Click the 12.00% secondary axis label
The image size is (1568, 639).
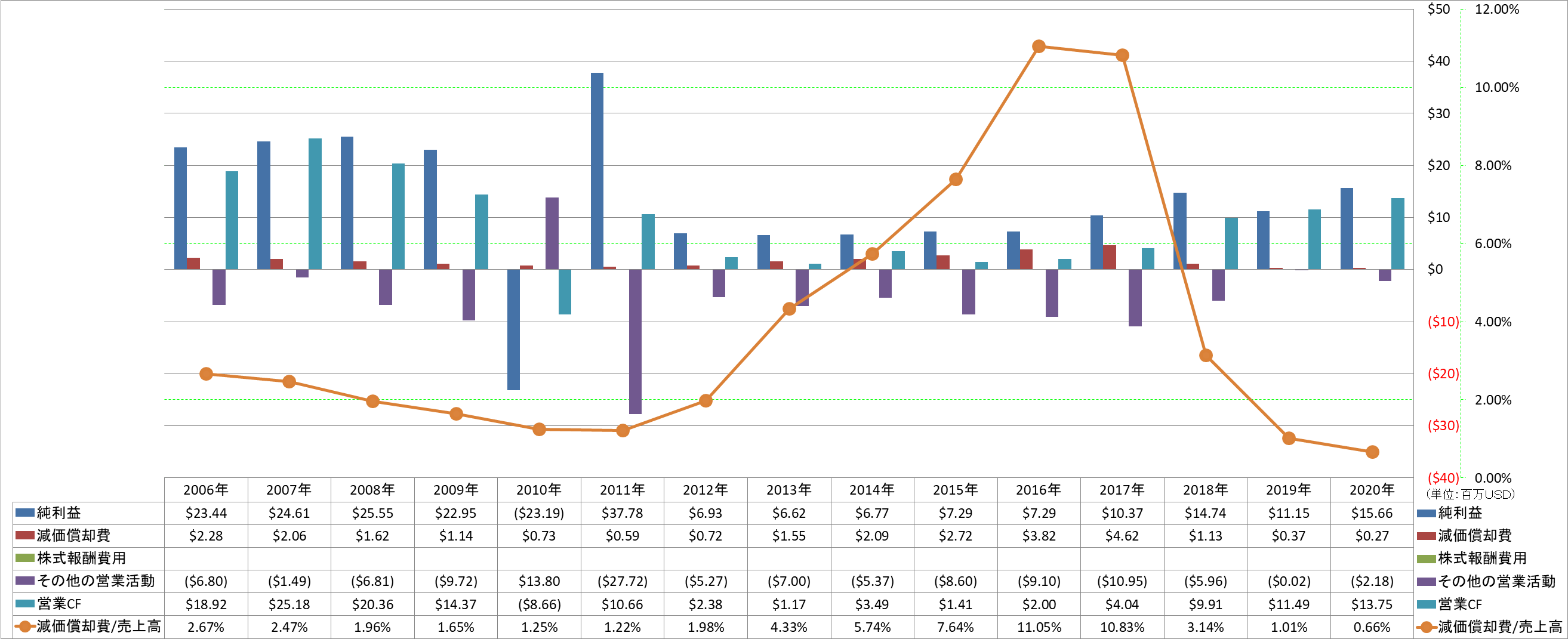(1497, 9)
